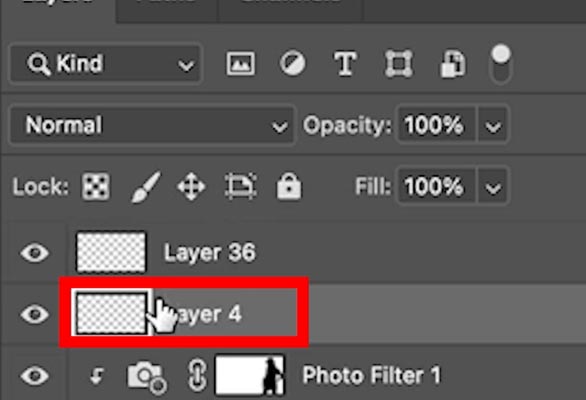Screen dimensions: 586x400
Task: Lock image pixels brush icon
Action: [146, 186]
